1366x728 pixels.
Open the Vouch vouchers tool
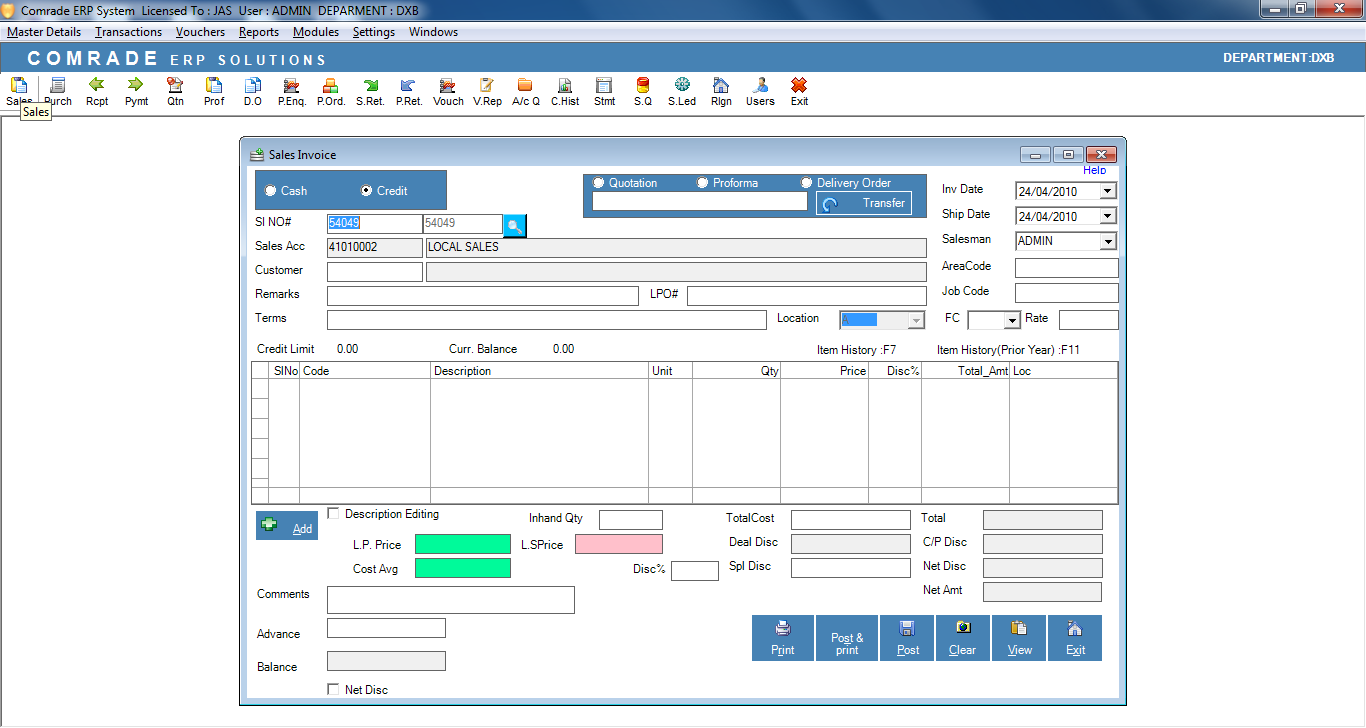click(447, 92)
